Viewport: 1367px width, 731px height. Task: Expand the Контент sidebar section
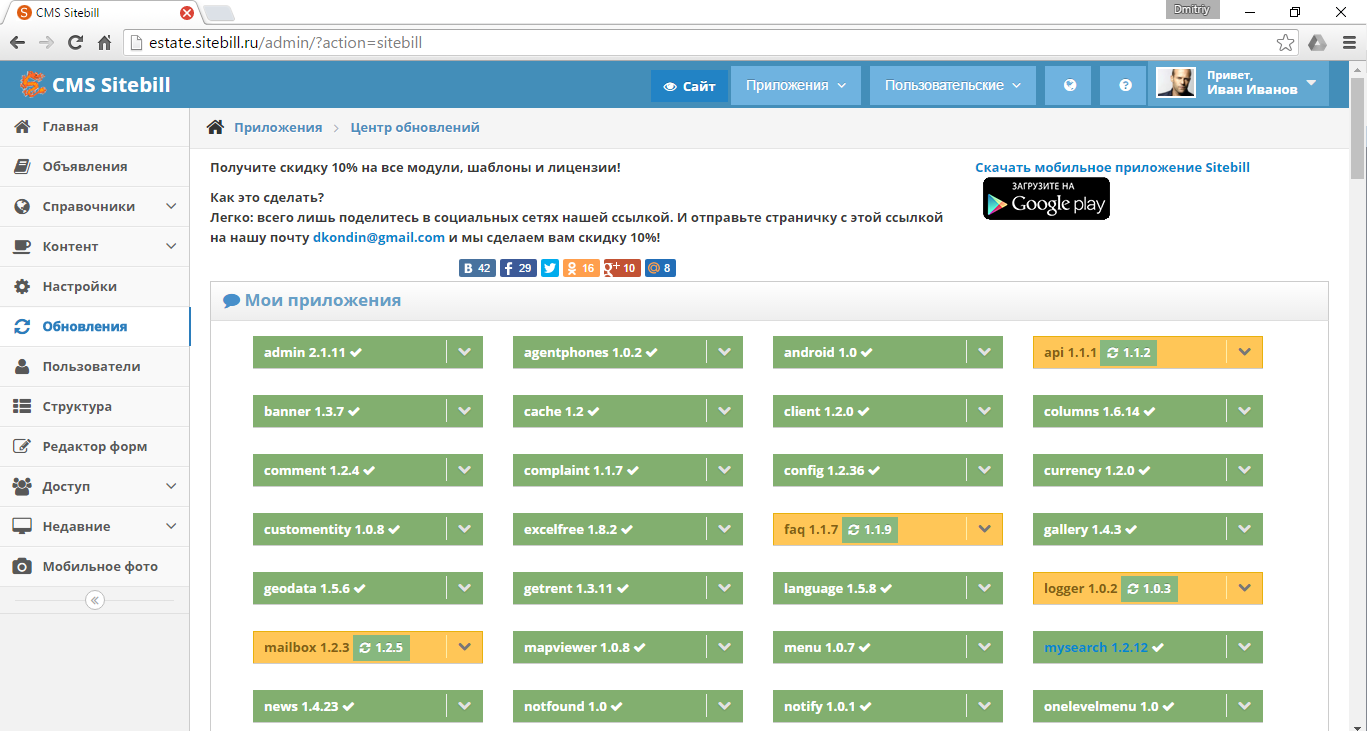[95, 247]
